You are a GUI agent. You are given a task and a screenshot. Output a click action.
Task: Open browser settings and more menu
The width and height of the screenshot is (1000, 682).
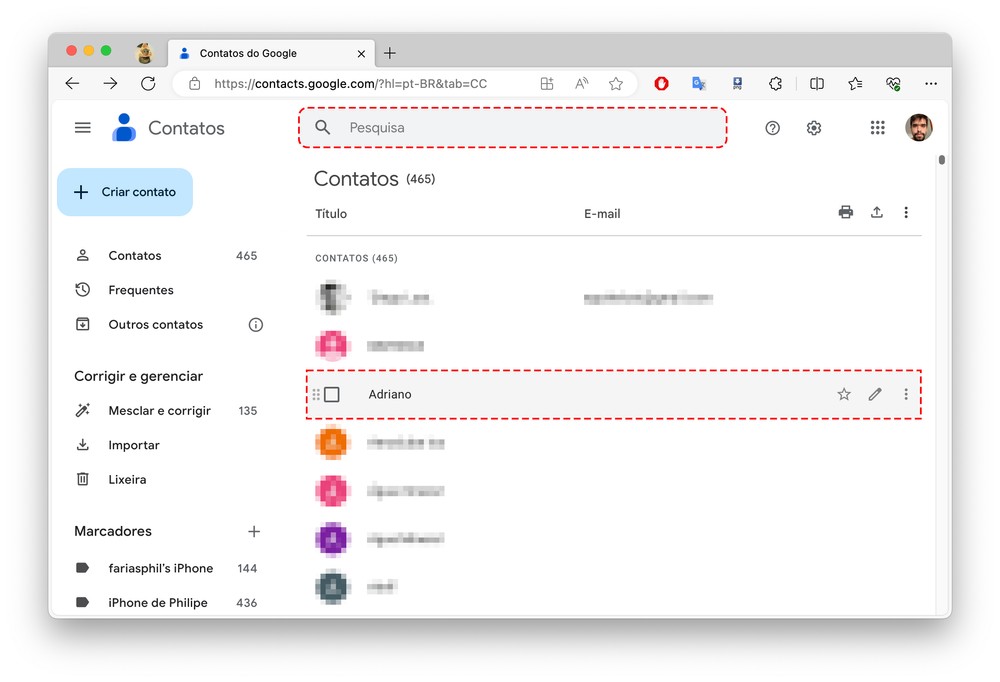(x=931, y=84)
